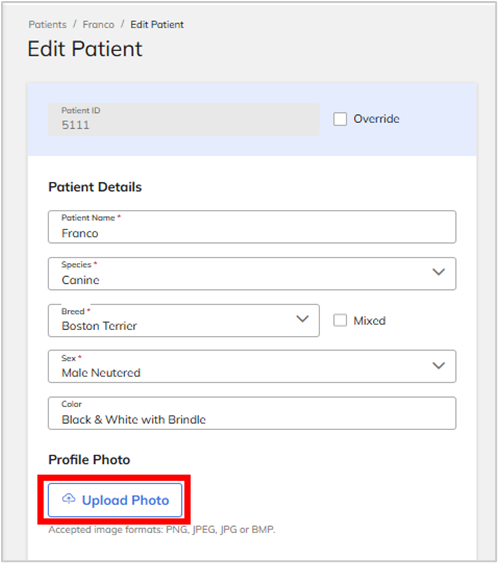This screenshot has width=498, height=563.
Task: Click the accepted image formats hint text
Action: click(162, 530)
